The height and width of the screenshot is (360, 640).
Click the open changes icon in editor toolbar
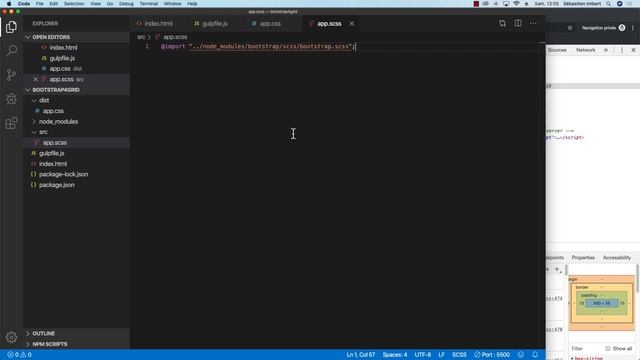[502, 24]
